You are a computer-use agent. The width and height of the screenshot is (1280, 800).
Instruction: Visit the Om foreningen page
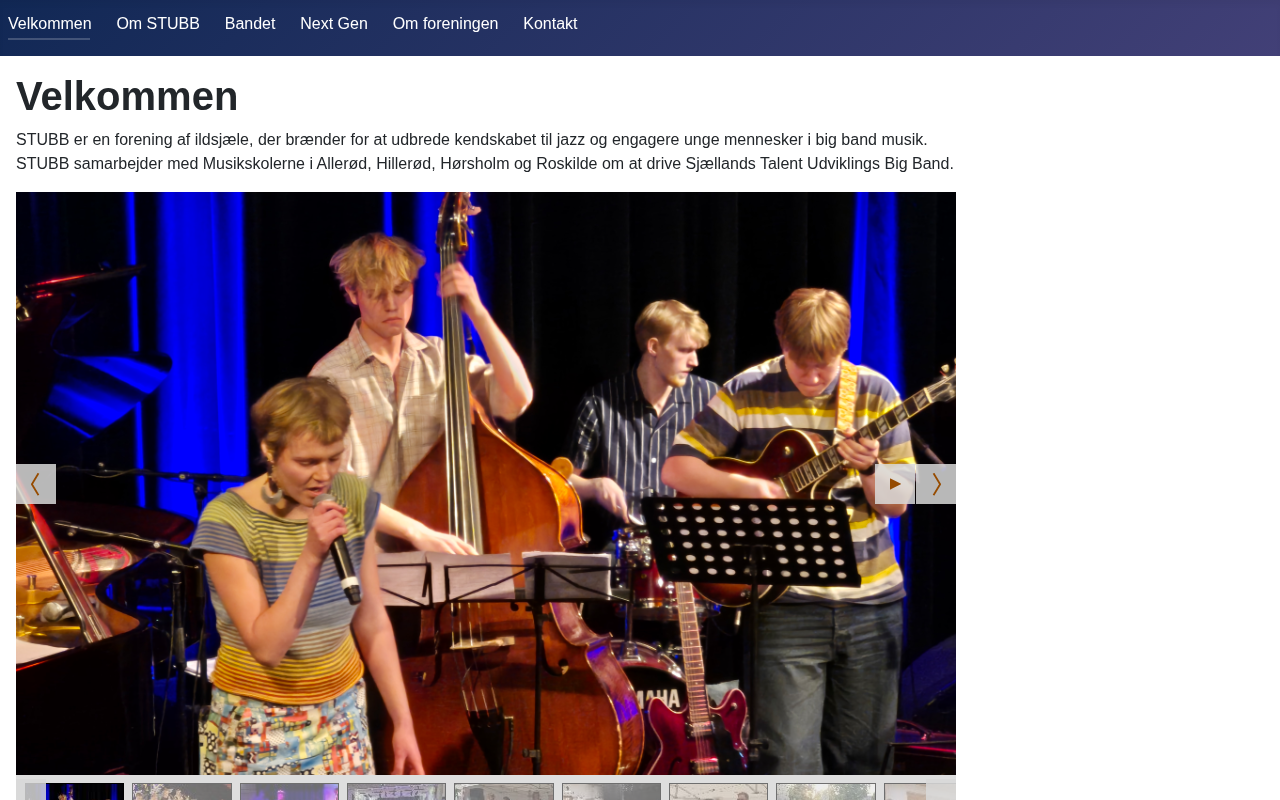445,24
